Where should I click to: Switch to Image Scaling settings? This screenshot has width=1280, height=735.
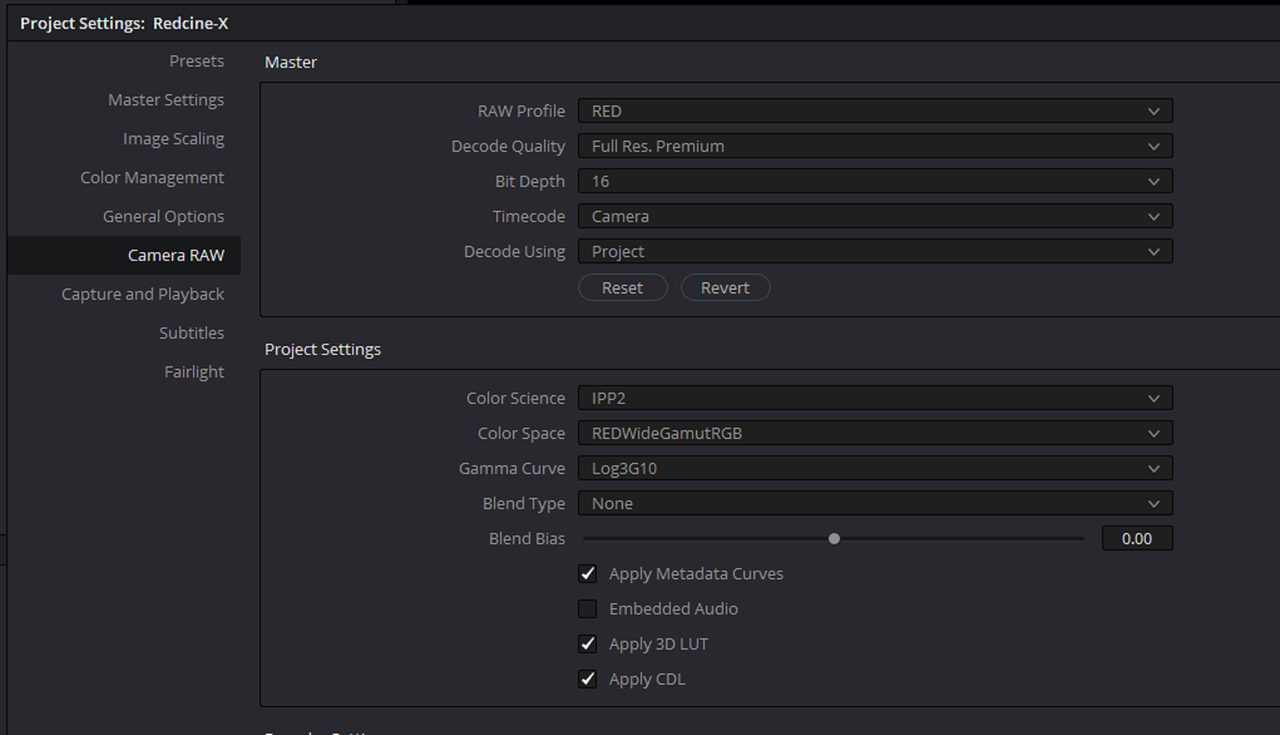(x=173, y=139)
